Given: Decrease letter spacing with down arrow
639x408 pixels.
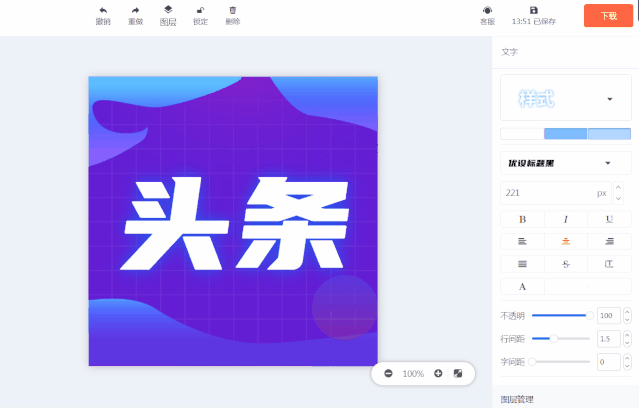Looking at the screenshot, I should pos(627,366).
